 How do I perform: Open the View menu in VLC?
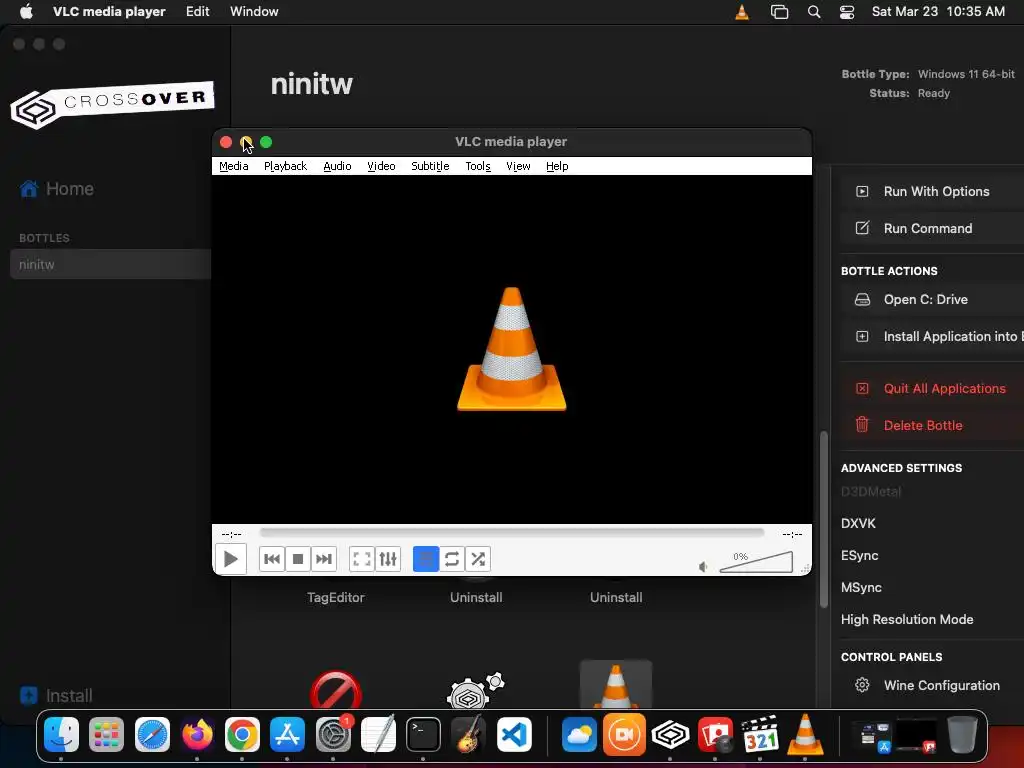(x=519, y=166)
